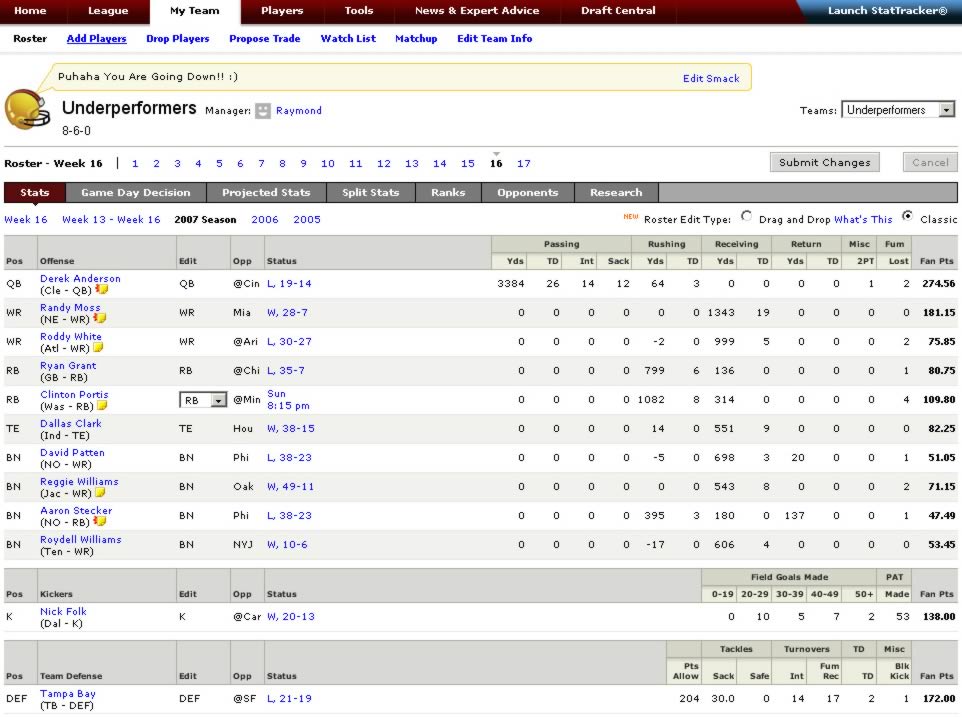Viewport: 962px width, 717px height.
Task: Launch StatTracker
Action: pos(887,10)
